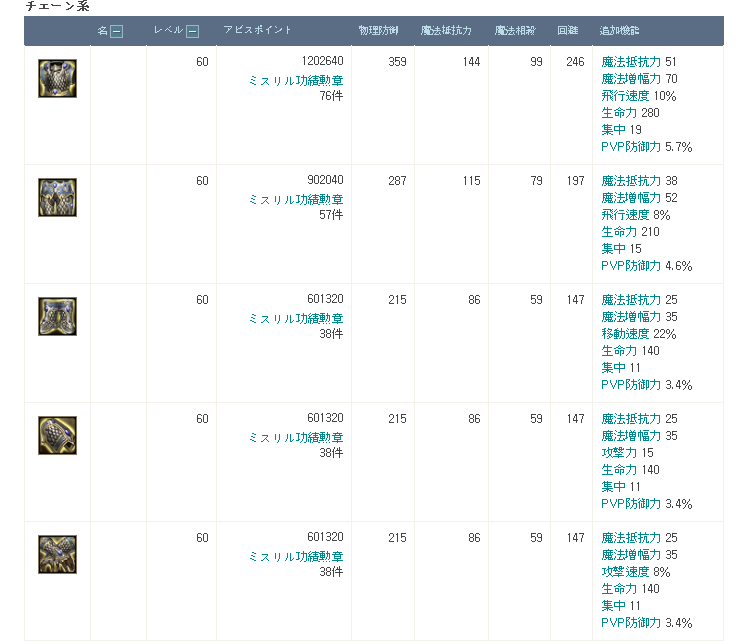Image resolution: width=747 pixels, height=644 pixels.
Task: Click the 回避 column header
Action: [x=568, y=30]
